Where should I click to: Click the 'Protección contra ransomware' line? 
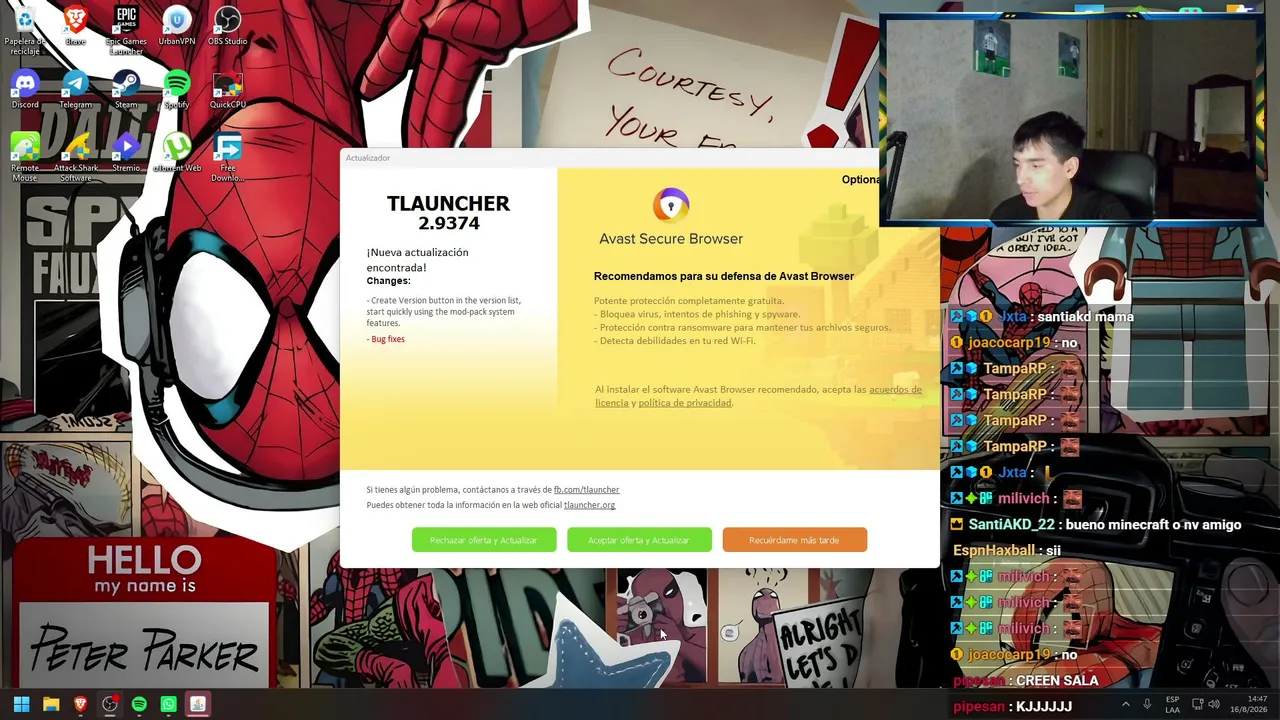click(x=742, y=327)
